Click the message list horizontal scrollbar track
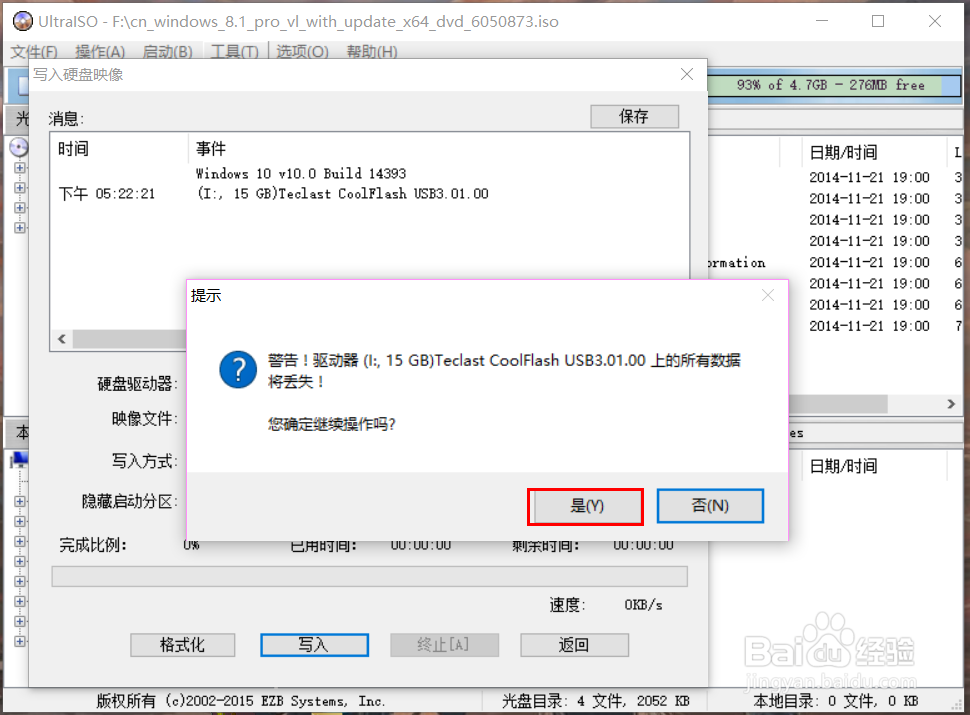 click(129, 339)
